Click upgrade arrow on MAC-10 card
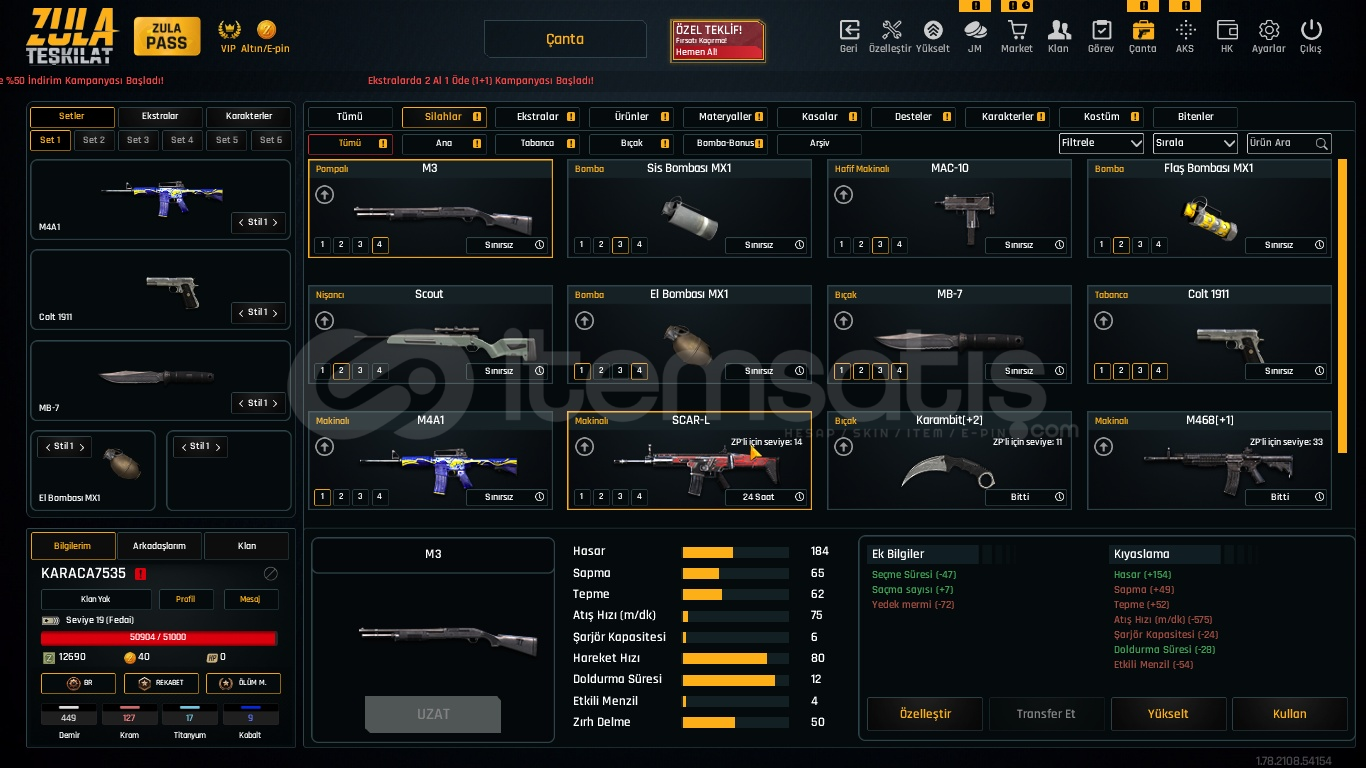This screenshot has width=1366, height=768. click(x=844, y=195)
